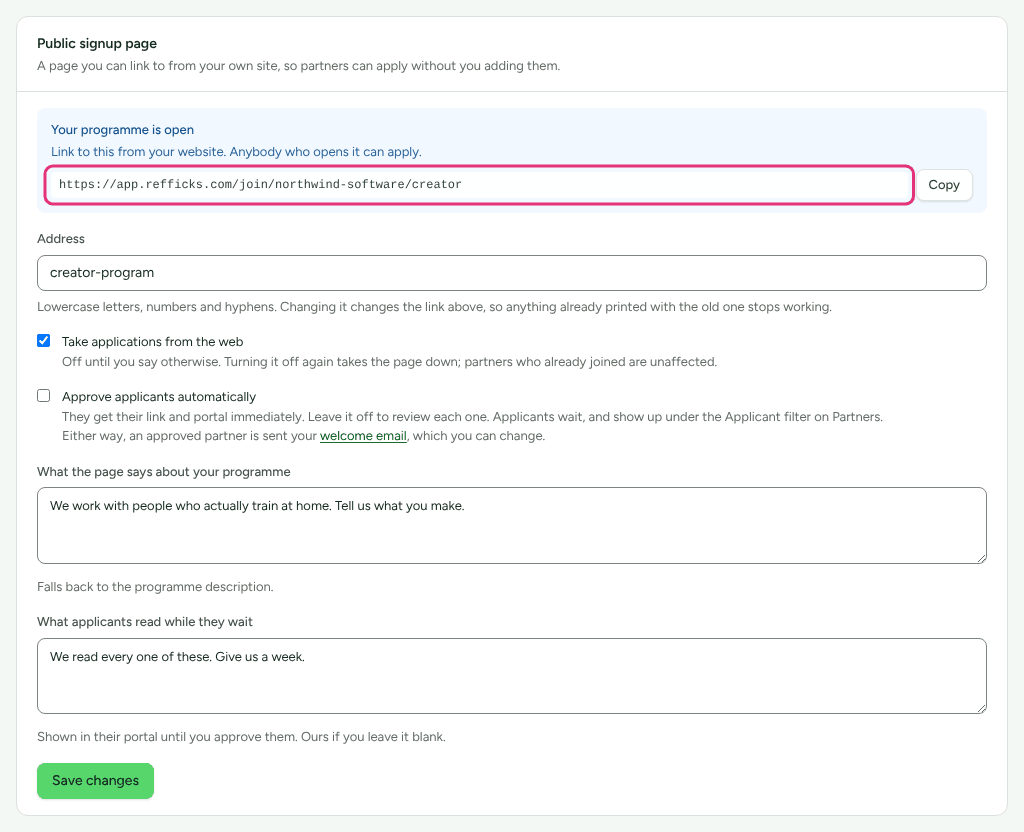This screenshot has width=1024, height=832.
Task: Click the "Falls back to the programme description." hint
Action: click(155, 586)
